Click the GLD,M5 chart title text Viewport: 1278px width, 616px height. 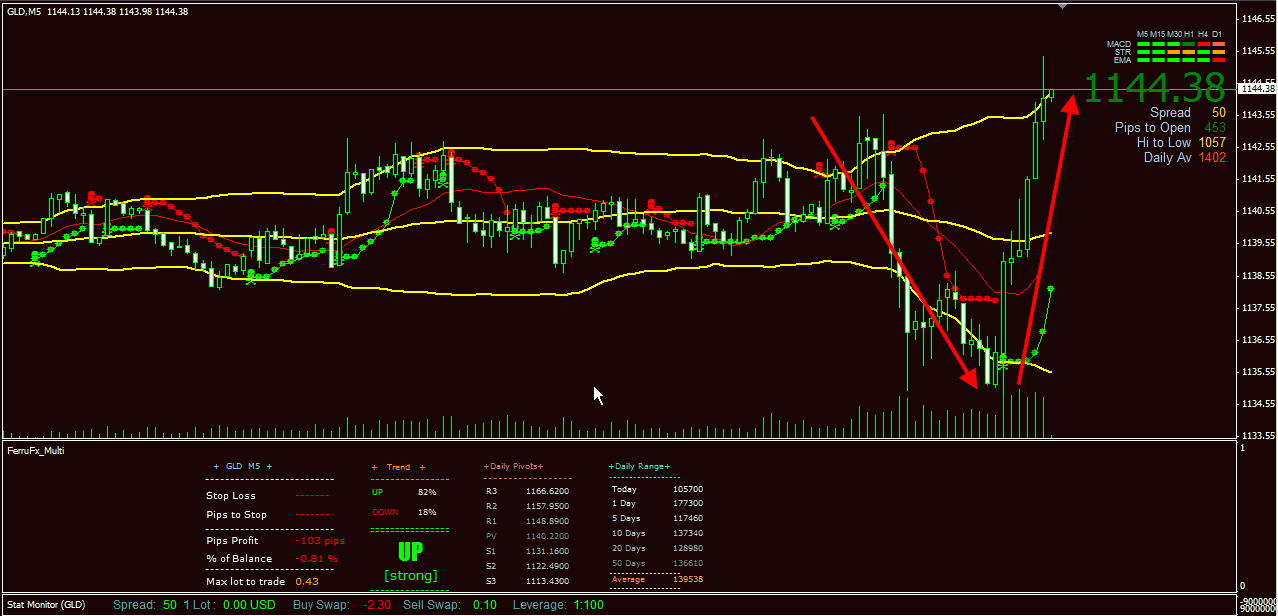point(23,11)
